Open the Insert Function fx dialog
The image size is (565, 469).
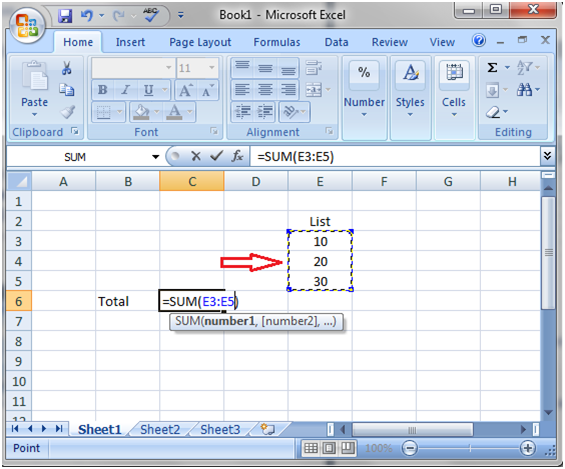coord(237,156)
